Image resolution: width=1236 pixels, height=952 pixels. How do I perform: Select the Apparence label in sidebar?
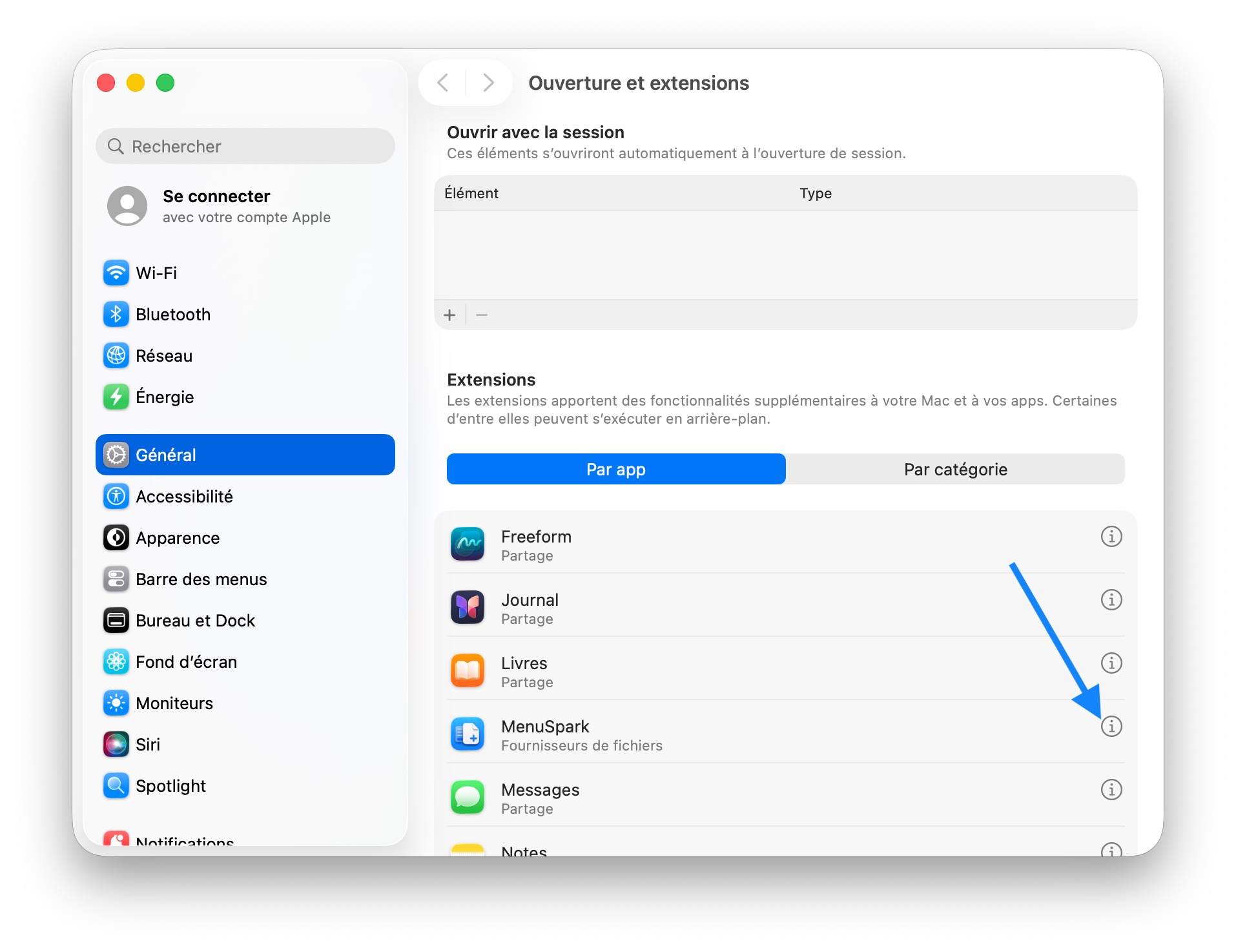point(178,538)
